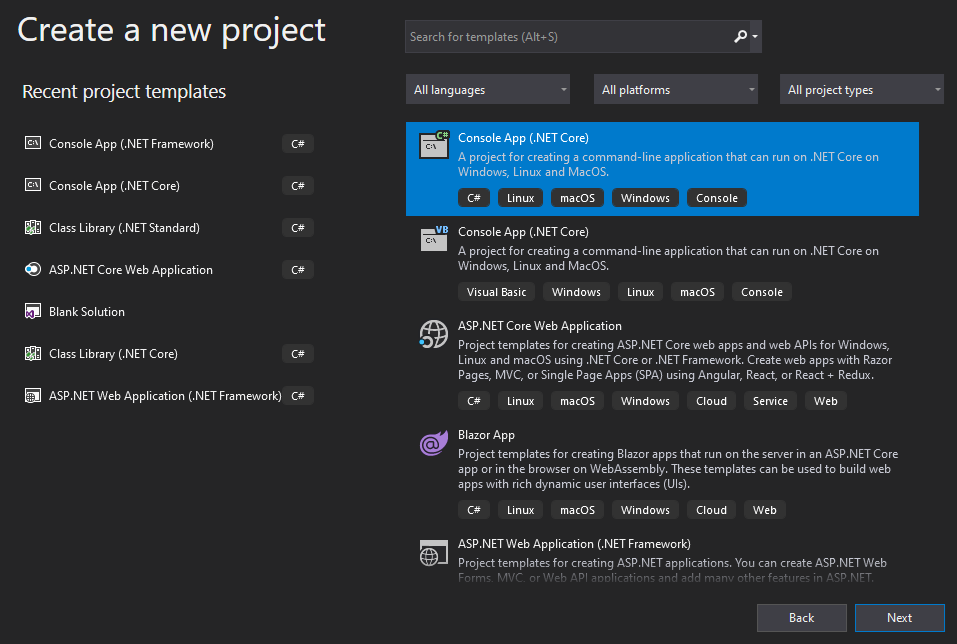Select recent ASP.NET Web Application (.NET Framework) text
This screenshot has width=957, height=644.
[165, 396]
